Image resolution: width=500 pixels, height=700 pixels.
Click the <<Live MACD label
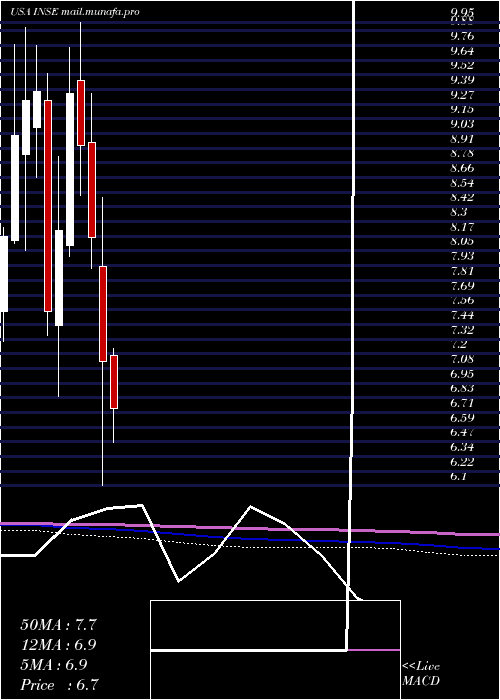click(421, 674)
